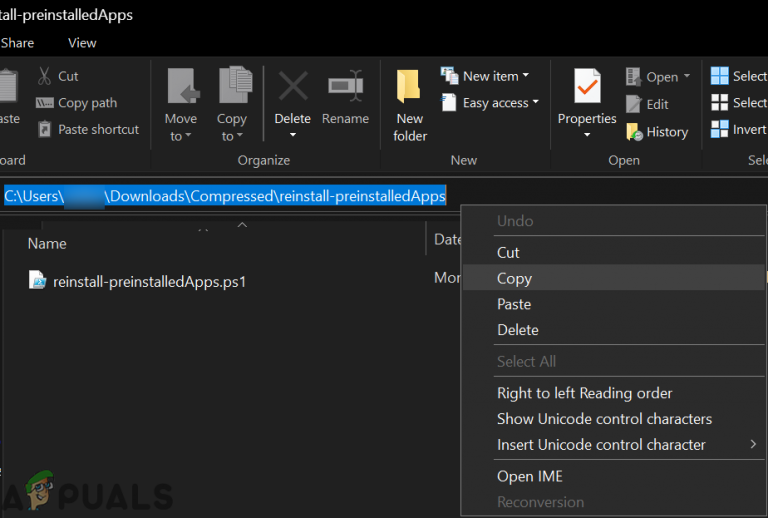Screen dimensions: 768x518
Task: Switch to the View ribbon tab
Action: pos(82,43)
